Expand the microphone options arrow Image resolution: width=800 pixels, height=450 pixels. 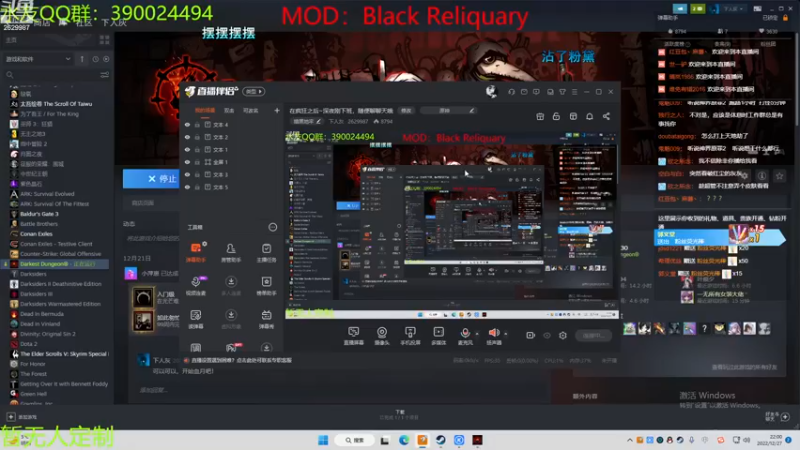[x=477, y=334]
